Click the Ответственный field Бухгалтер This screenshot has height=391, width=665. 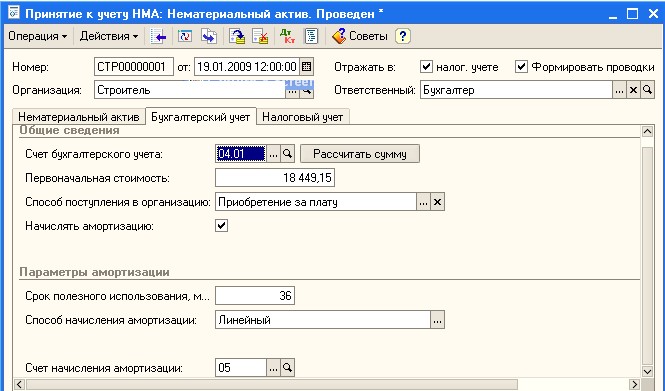click(x=516, y=90)
